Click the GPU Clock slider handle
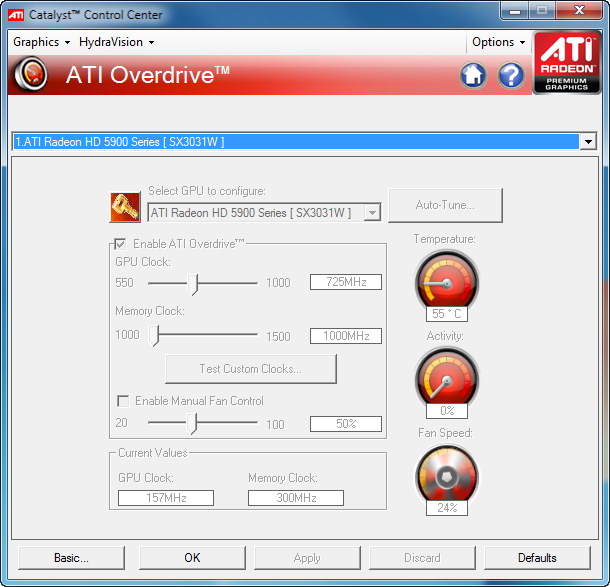This screenshot has height=587, width=610. [x=196, y=283]
